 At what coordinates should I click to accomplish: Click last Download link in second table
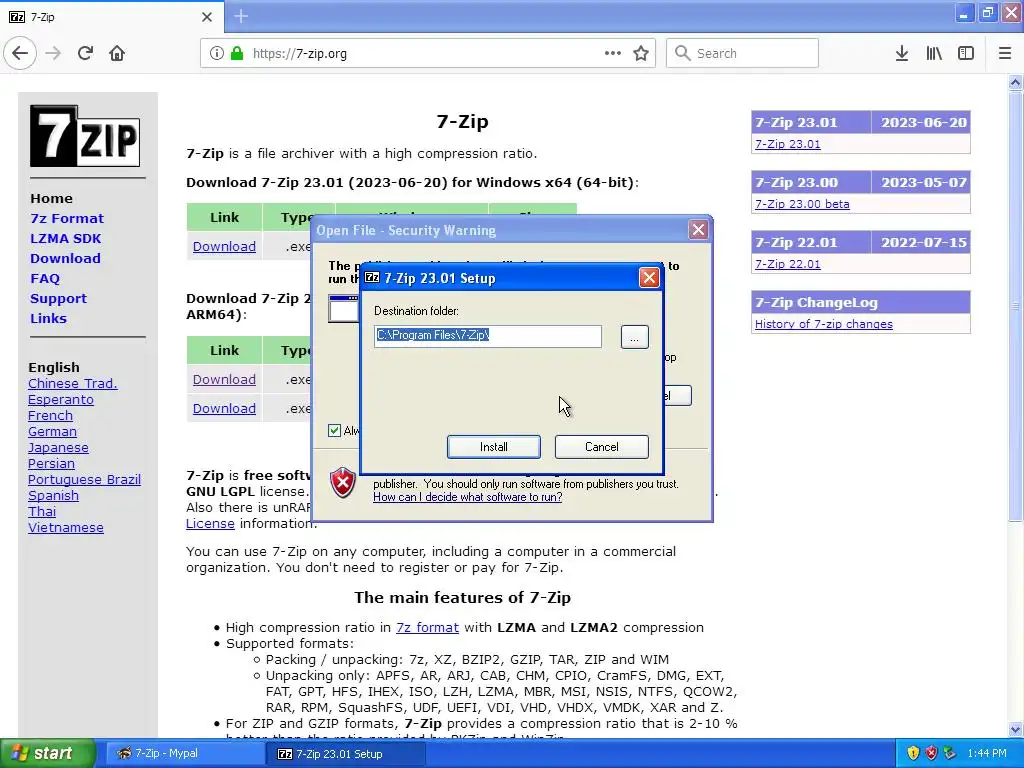[x=224, y=408]
